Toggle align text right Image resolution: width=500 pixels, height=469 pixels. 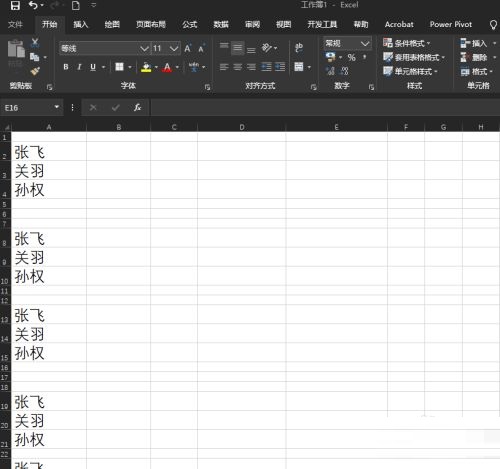point(251,67)
